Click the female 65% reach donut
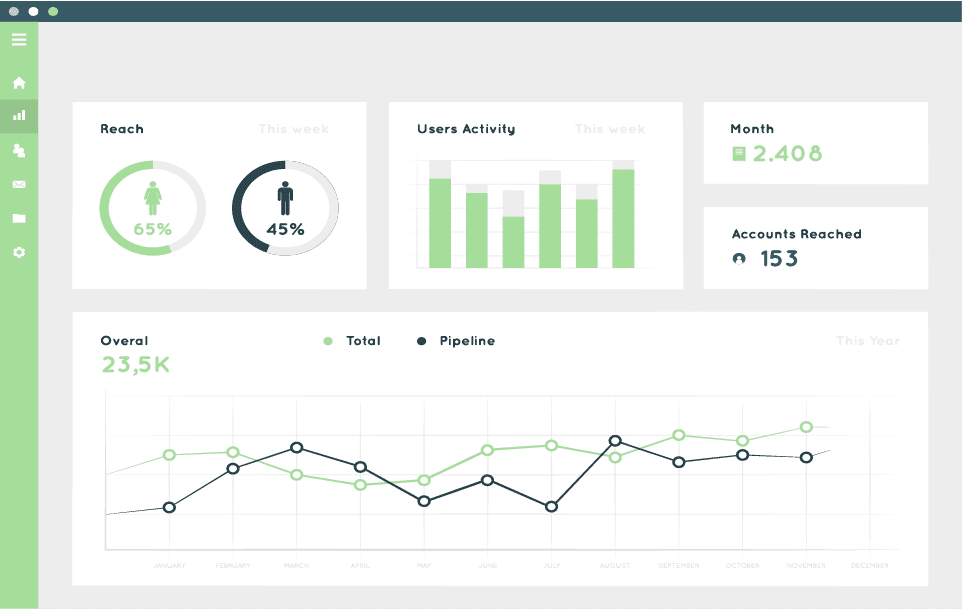The image size is (962, 609). (x=152, y=208)
